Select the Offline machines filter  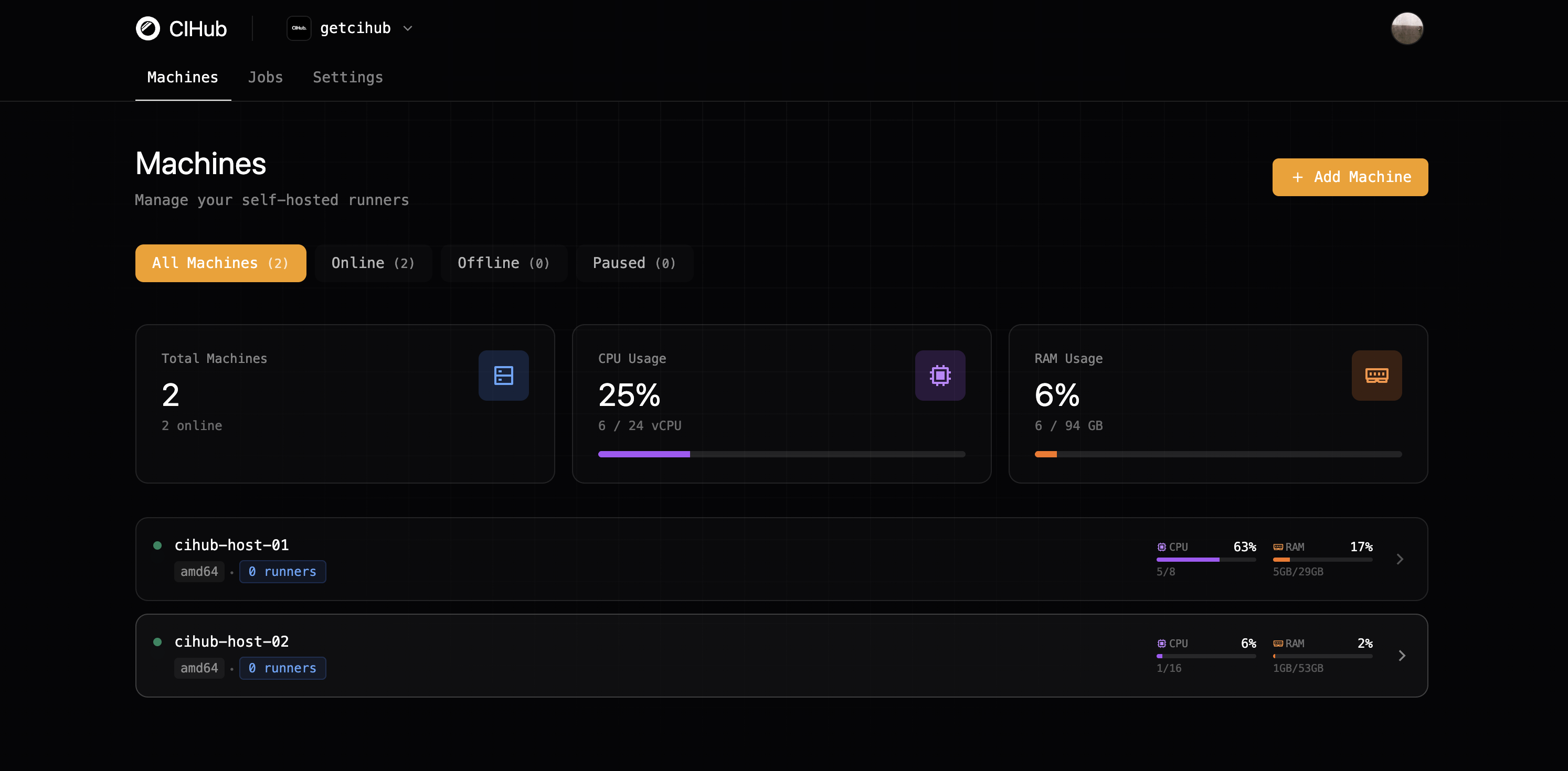pos(503,263)
